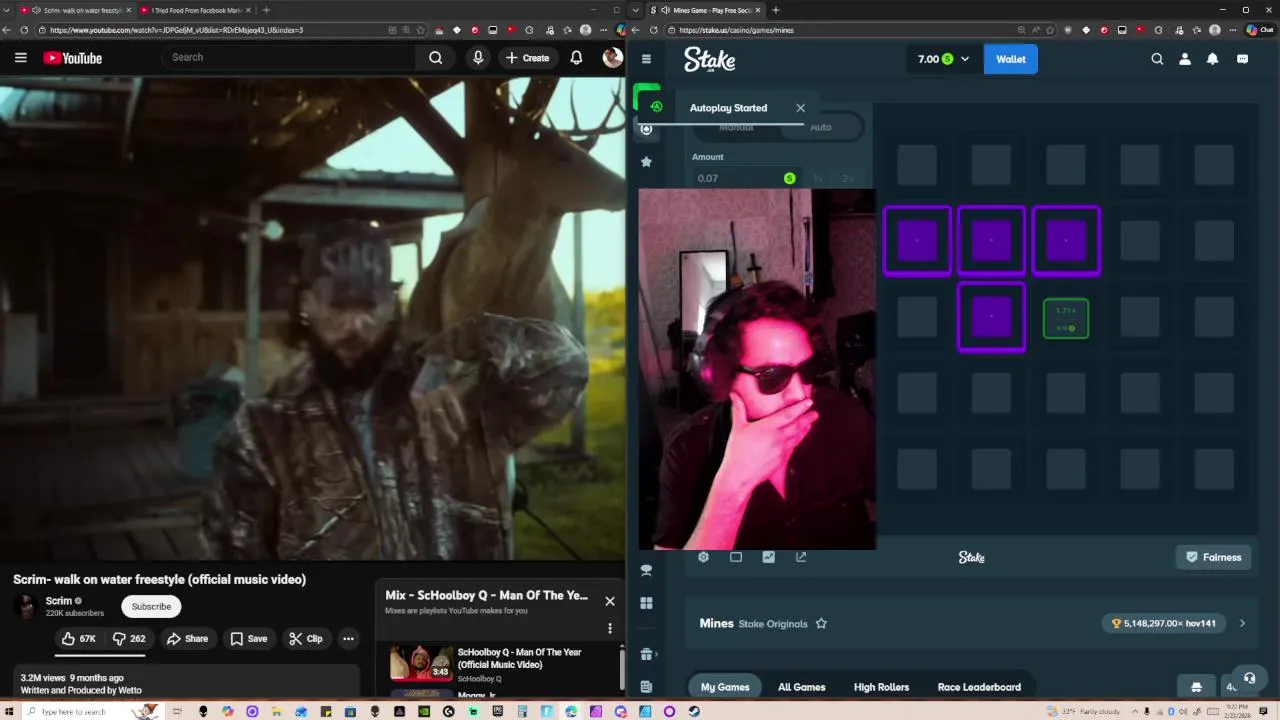
Task: Toggle ghost mode incognito button
Action: (1196, 687)
